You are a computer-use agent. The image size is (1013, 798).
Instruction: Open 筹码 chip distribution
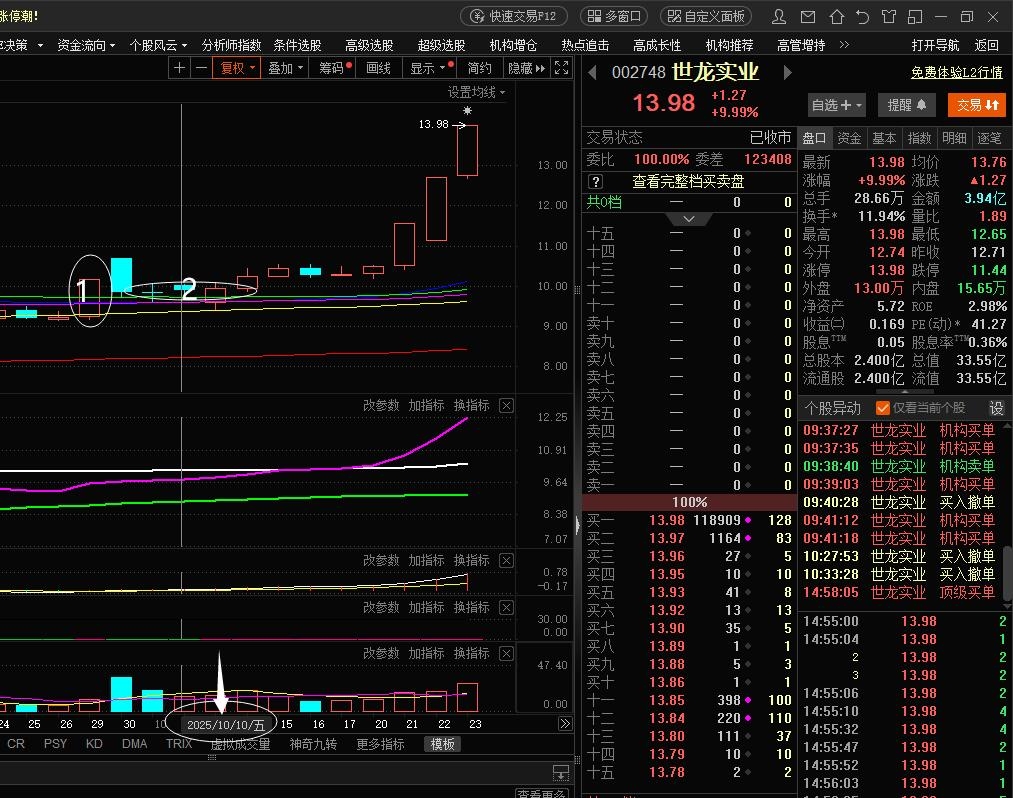[x=331, y=68]
